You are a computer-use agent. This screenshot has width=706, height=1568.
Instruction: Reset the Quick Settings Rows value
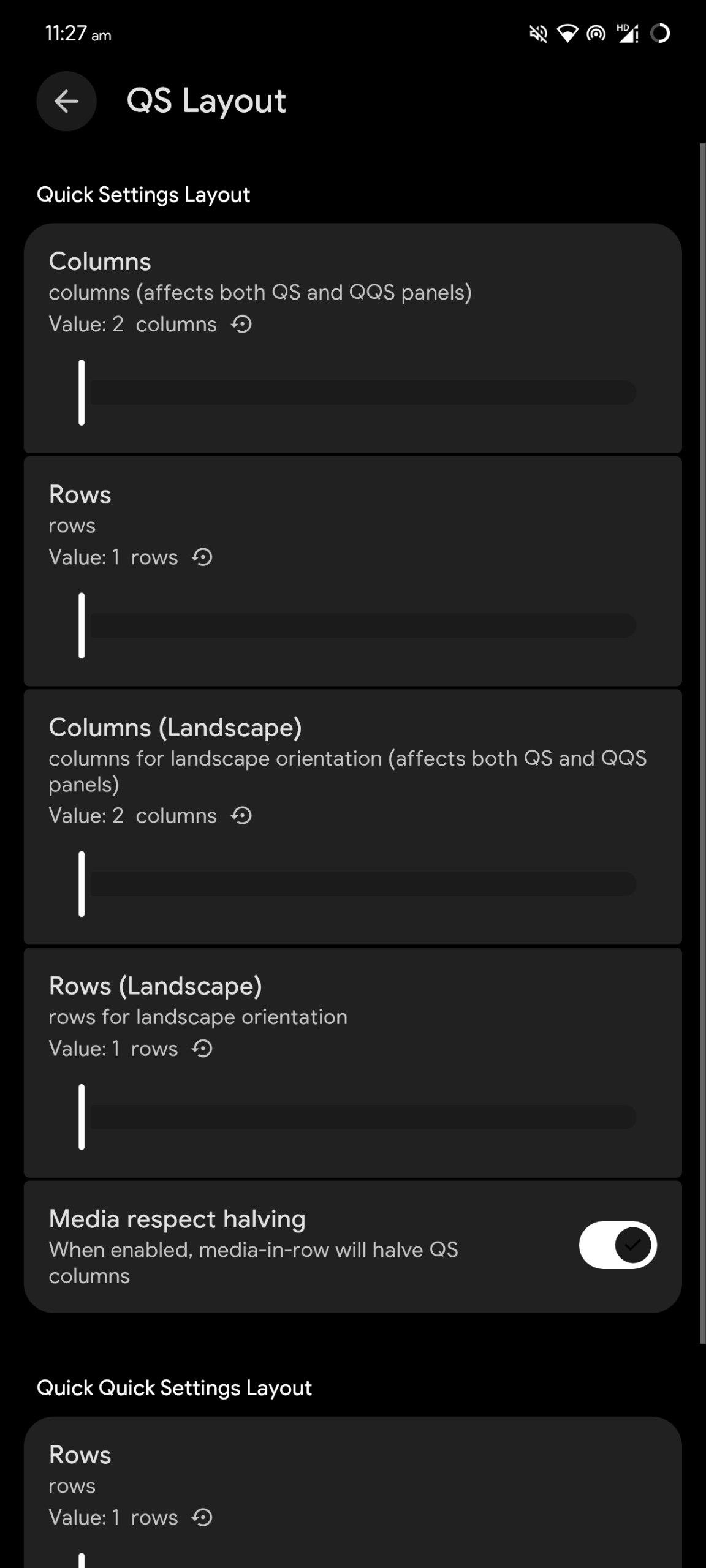(202, 557)
